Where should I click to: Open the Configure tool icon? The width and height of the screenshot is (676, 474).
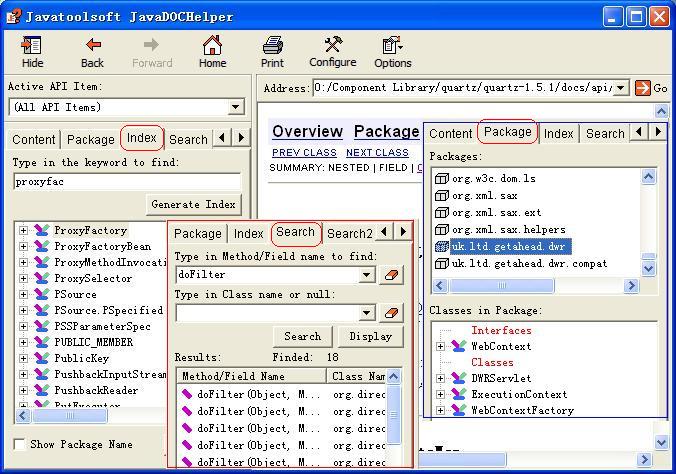(332, 46)
